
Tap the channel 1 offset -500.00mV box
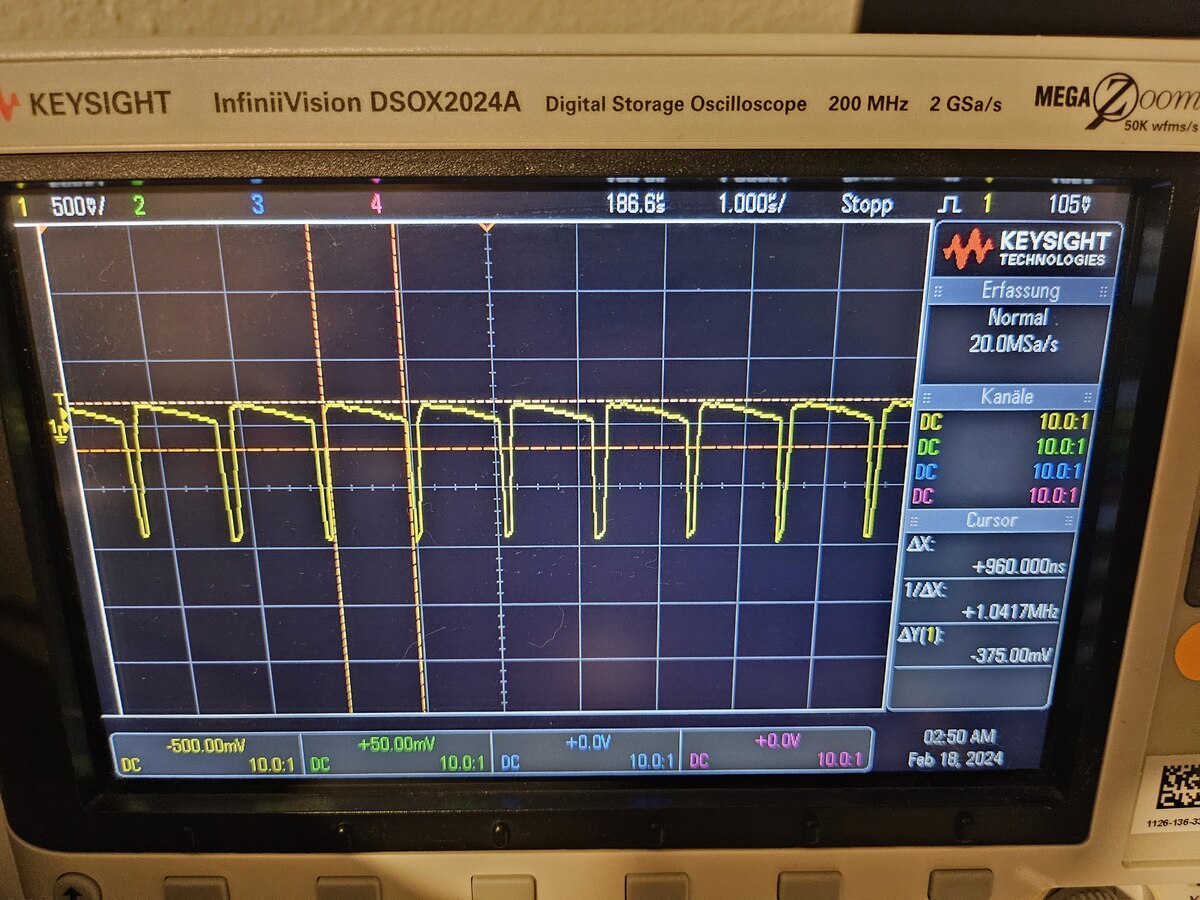205,753
